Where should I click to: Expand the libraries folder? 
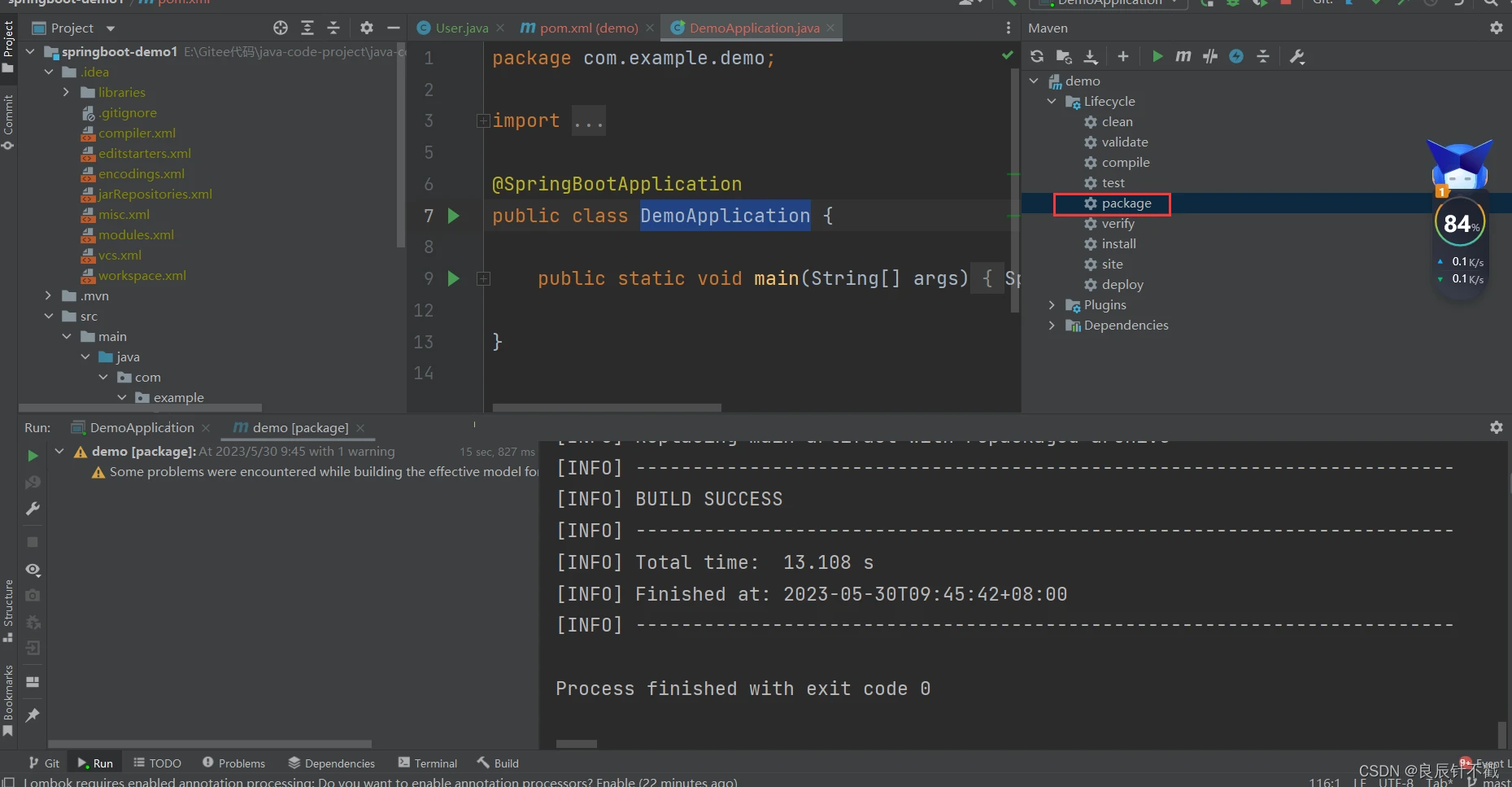tap(67, 92)
